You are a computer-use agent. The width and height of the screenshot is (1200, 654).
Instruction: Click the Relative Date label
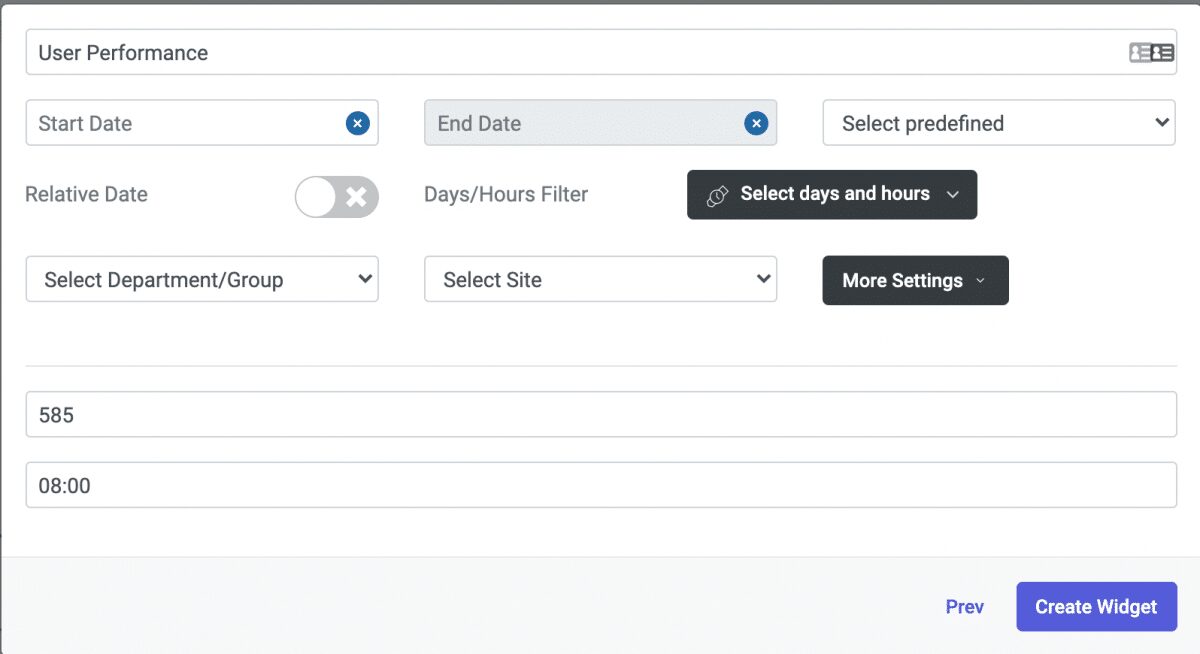click(x=86, y=194)
